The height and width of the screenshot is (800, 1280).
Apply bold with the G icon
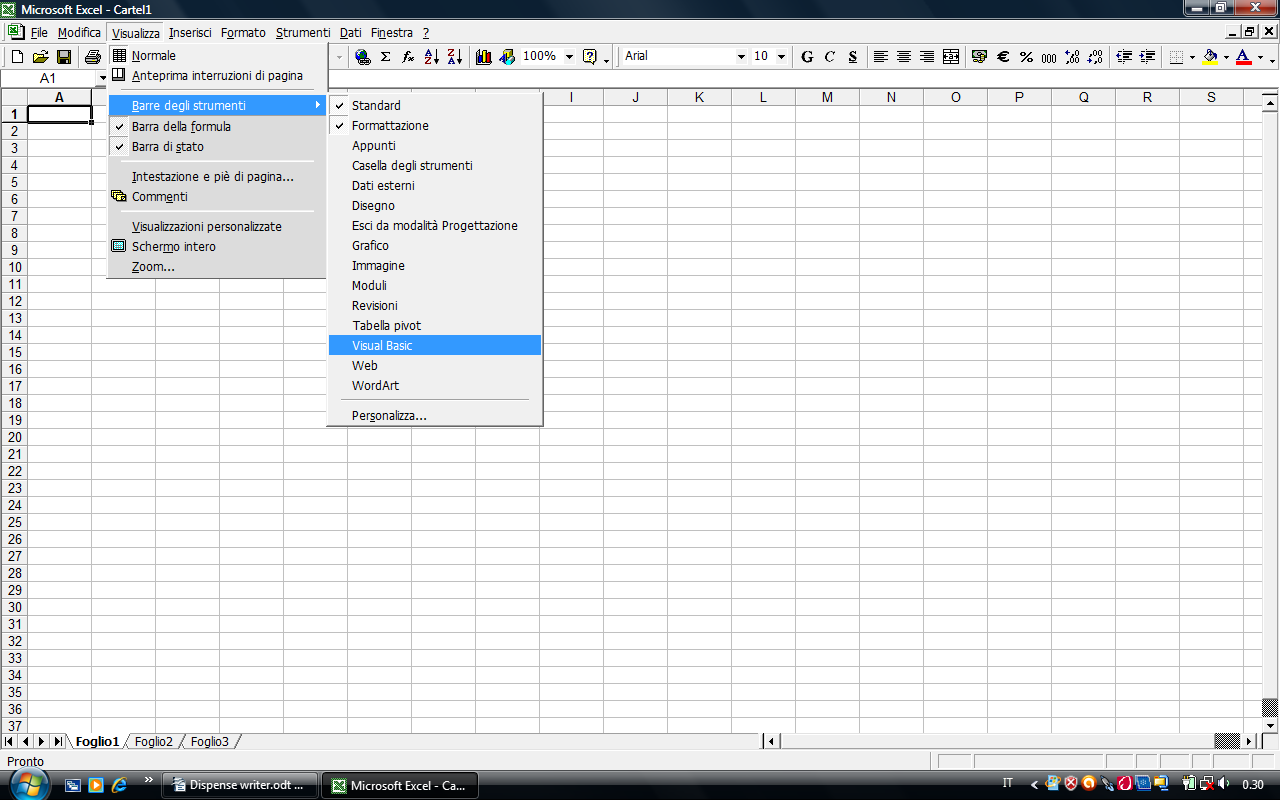807,57
